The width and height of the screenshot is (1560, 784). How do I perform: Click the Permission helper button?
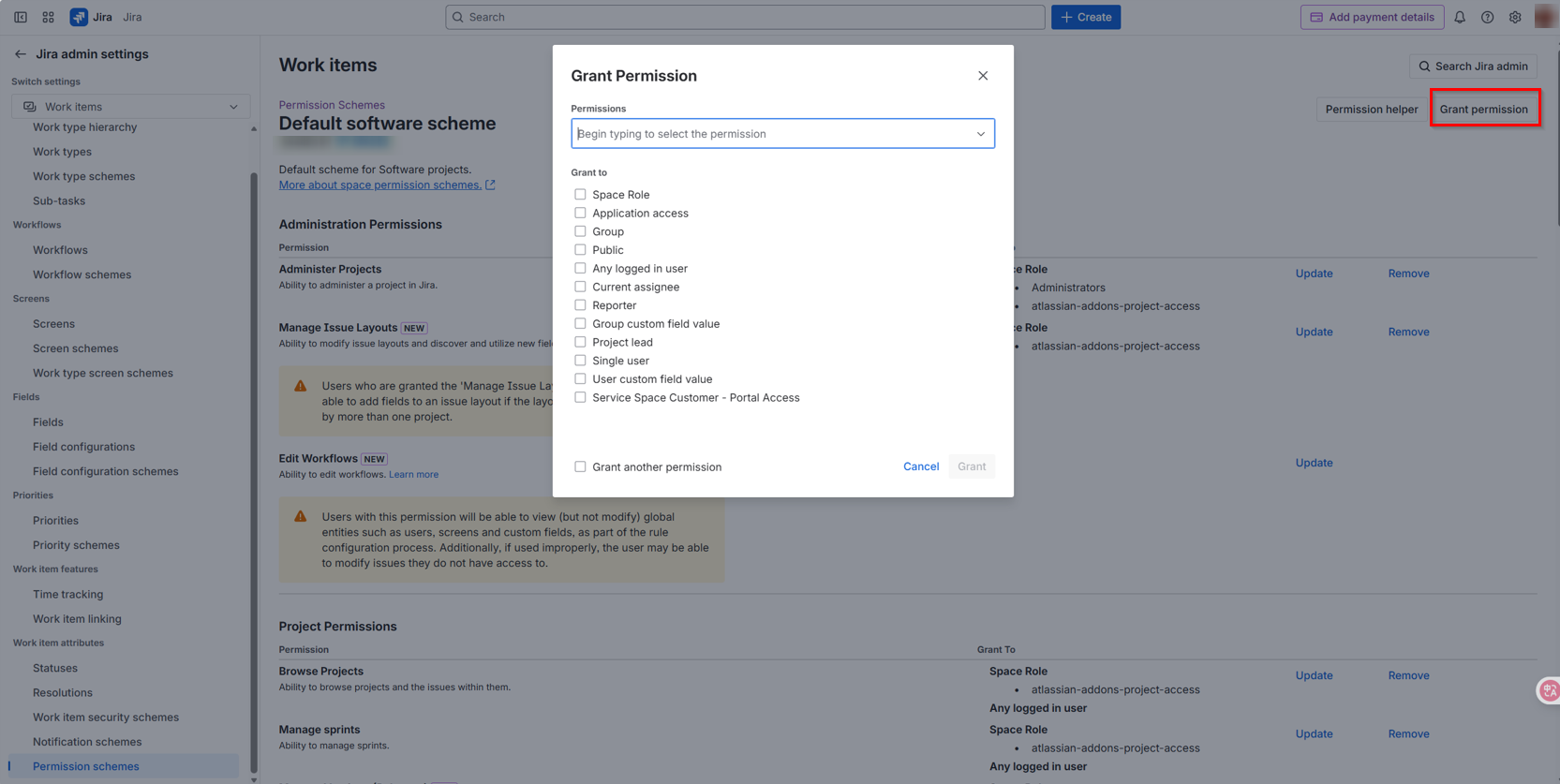tap(1372, 110)
